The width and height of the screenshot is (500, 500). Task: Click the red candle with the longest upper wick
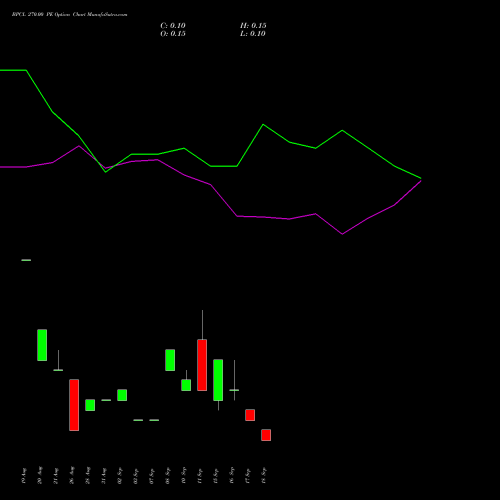point(202,365)
